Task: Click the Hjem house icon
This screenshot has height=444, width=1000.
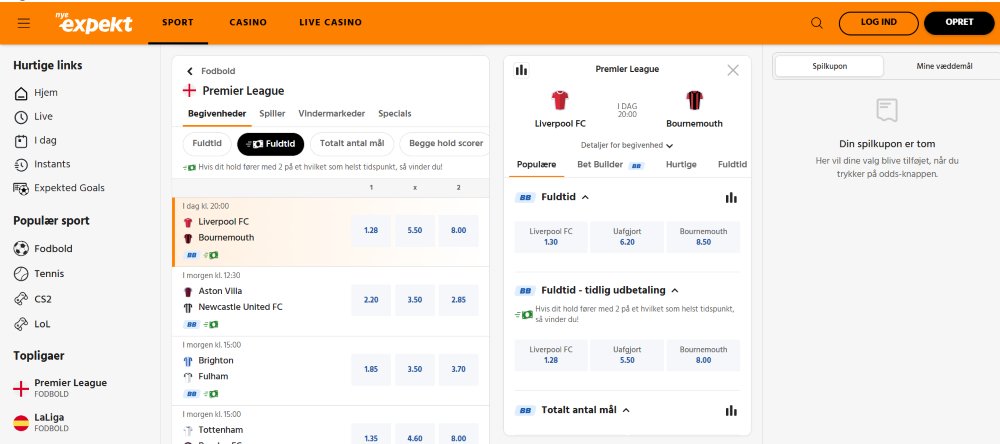Action: [21, 93]
